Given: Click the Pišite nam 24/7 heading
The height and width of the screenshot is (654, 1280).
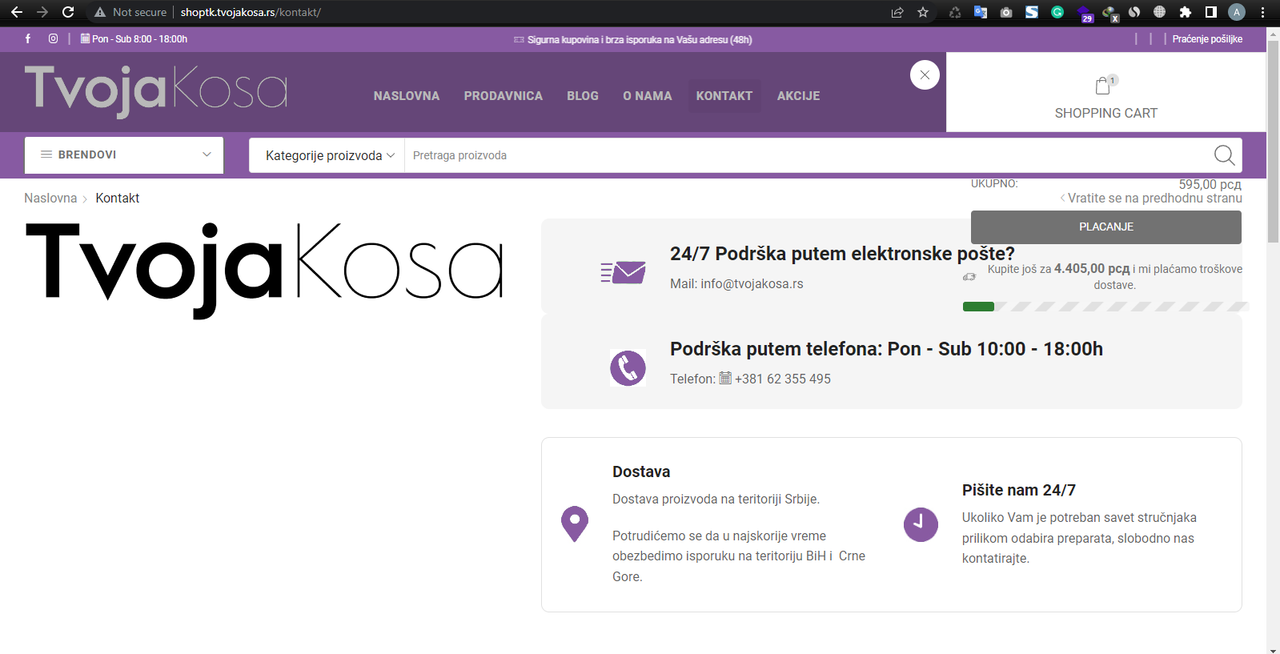Looking at the screenshot, I should (1019, 490).
